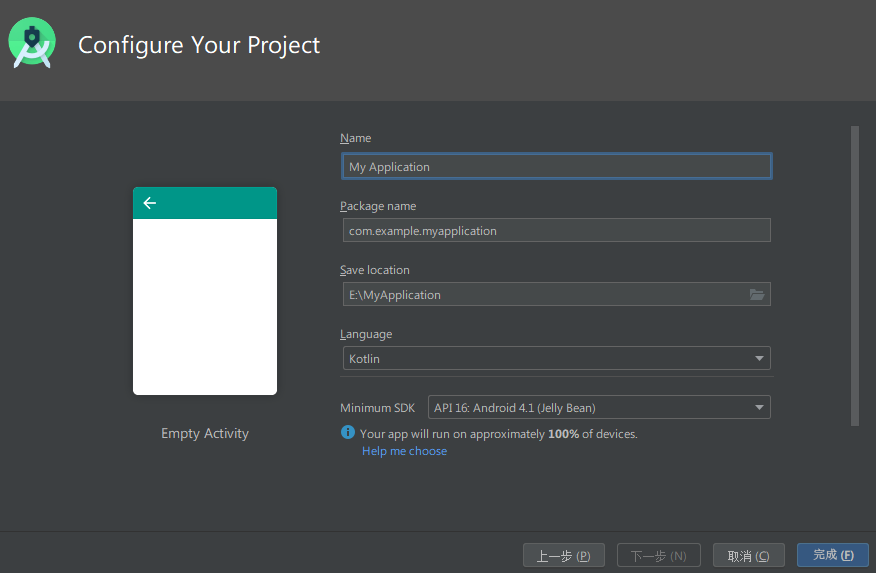The height and width of the screenshot is (573, 876).
Task: Click the Configure Your Project heading
Action: (x=199, y=45)
